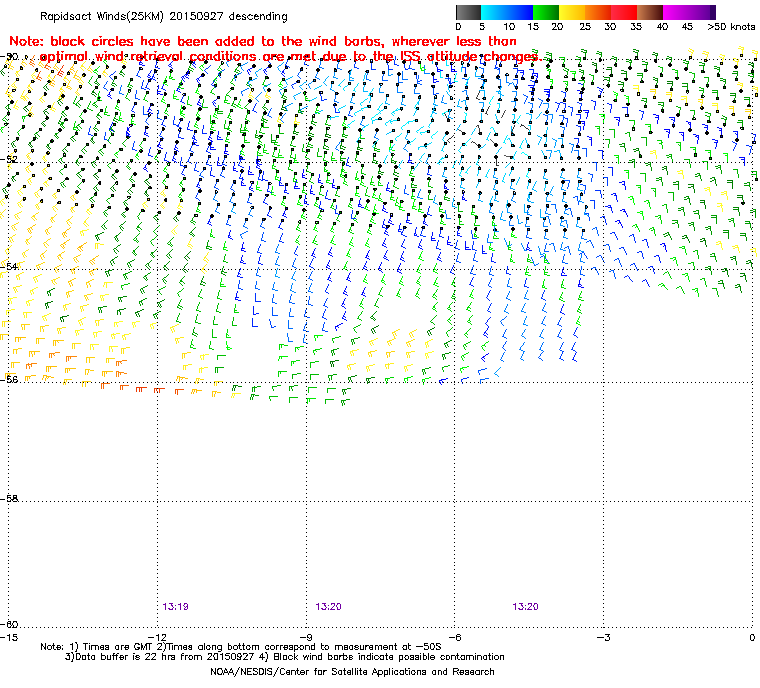The width and height of the screenshot is (760, 688).
Task: Click the -54 latitude axis label
Action: click(x=9, y=266)
